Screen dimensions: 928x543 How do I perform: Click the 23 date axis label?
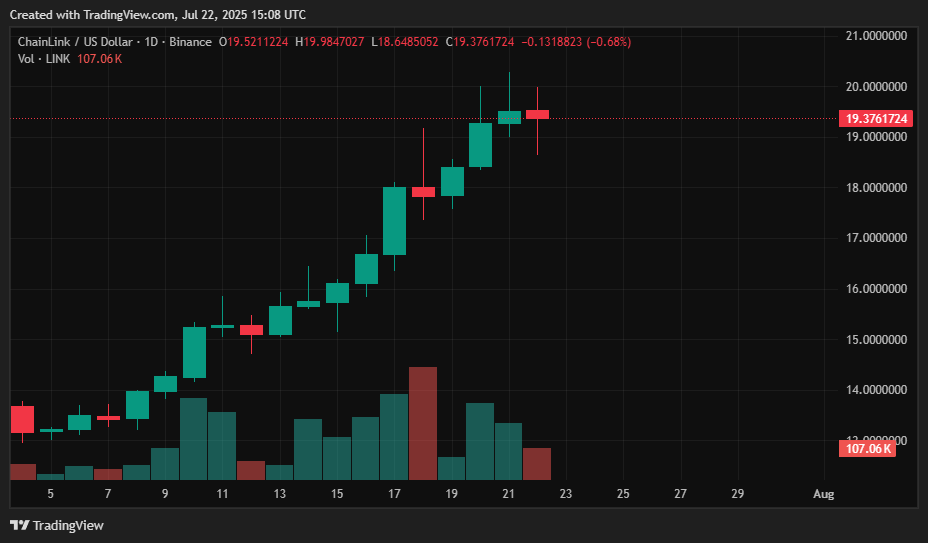567,494
